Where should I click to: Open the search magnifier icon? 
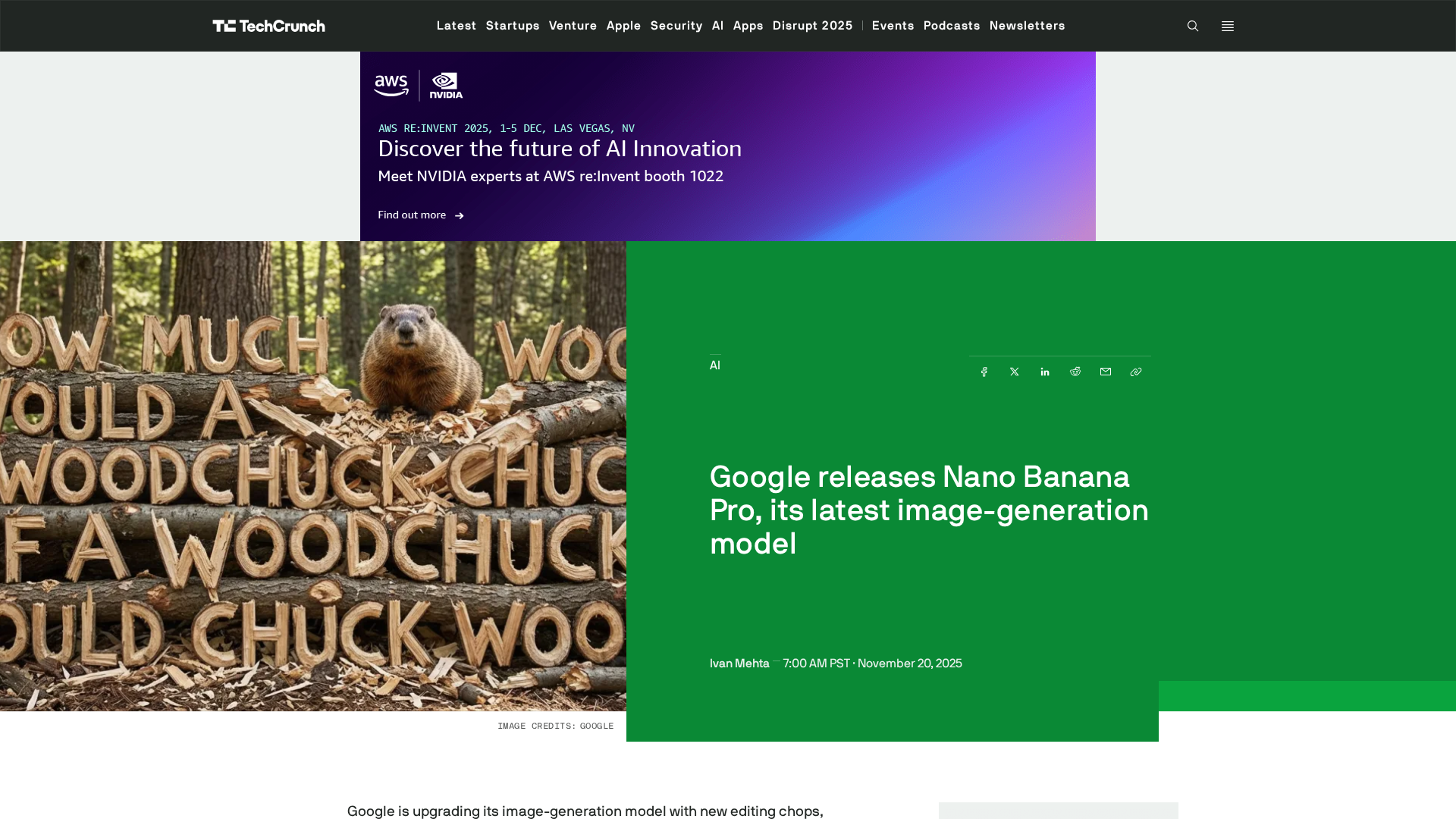pyautogui.click(x=1193, y=26)
